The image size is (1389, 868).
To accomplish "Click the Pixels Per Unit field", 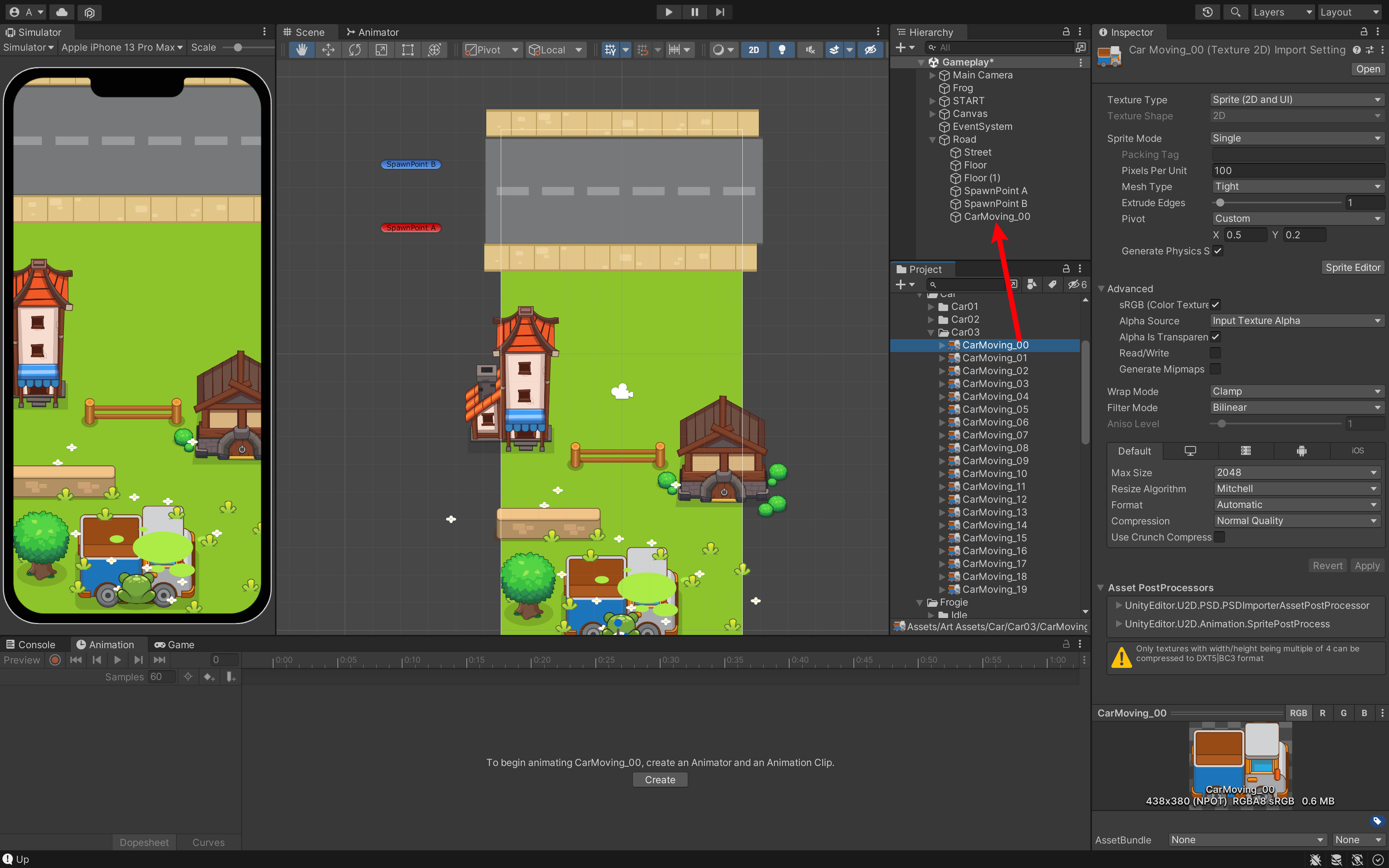I will pyautogui.click(x=1298, y=170).
